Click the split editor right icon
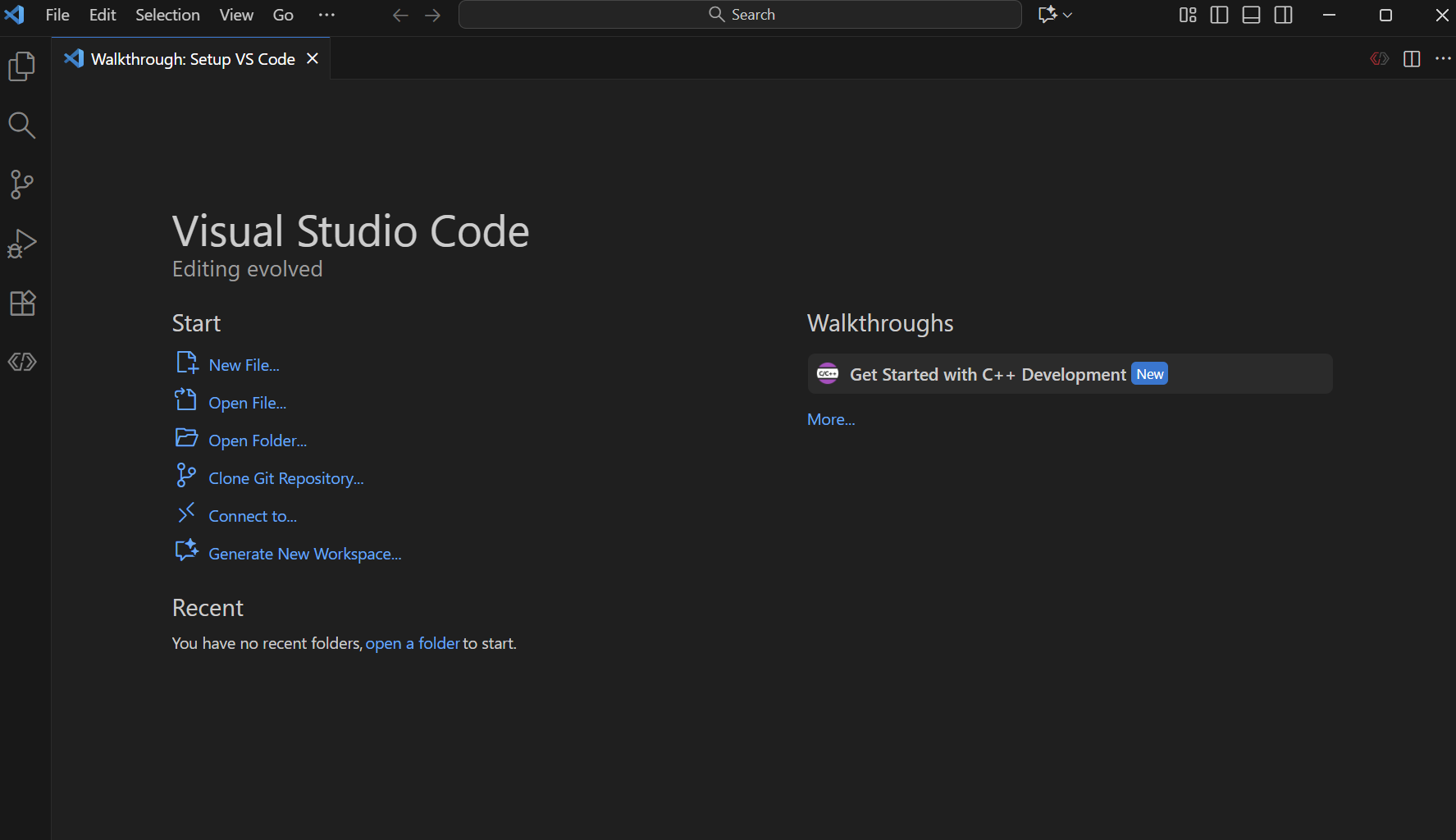1456x840 pixels. pos(1411,59)
